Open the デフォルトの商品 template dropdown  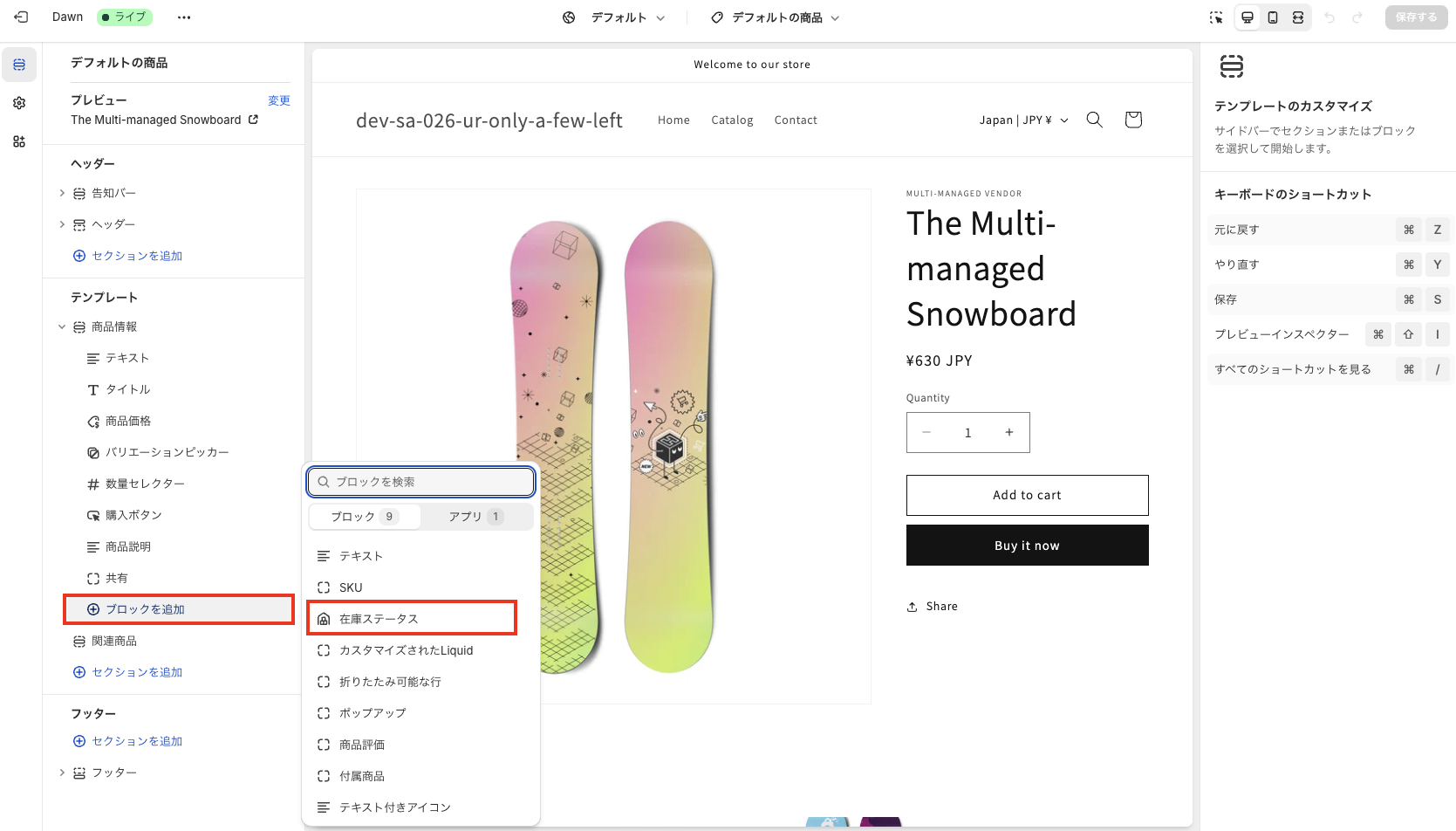point(776,17)
